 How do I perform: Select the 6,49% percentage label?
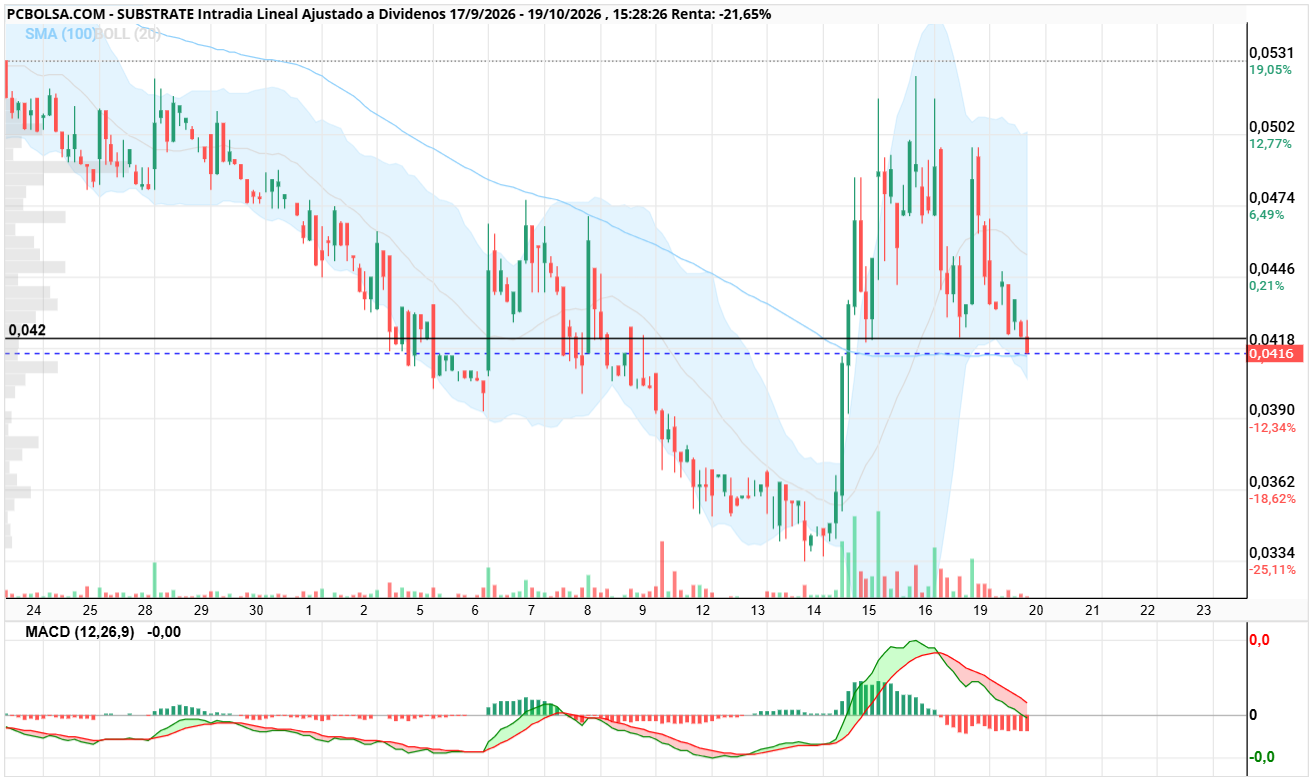click(1267, 215)
